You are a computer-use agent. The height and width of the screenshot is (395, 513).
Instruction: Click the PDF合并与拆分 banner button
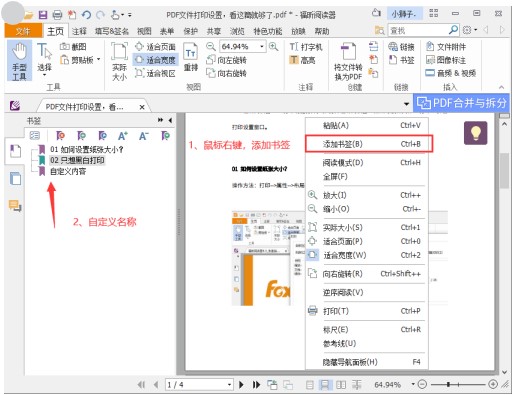[x=461, y=103]
